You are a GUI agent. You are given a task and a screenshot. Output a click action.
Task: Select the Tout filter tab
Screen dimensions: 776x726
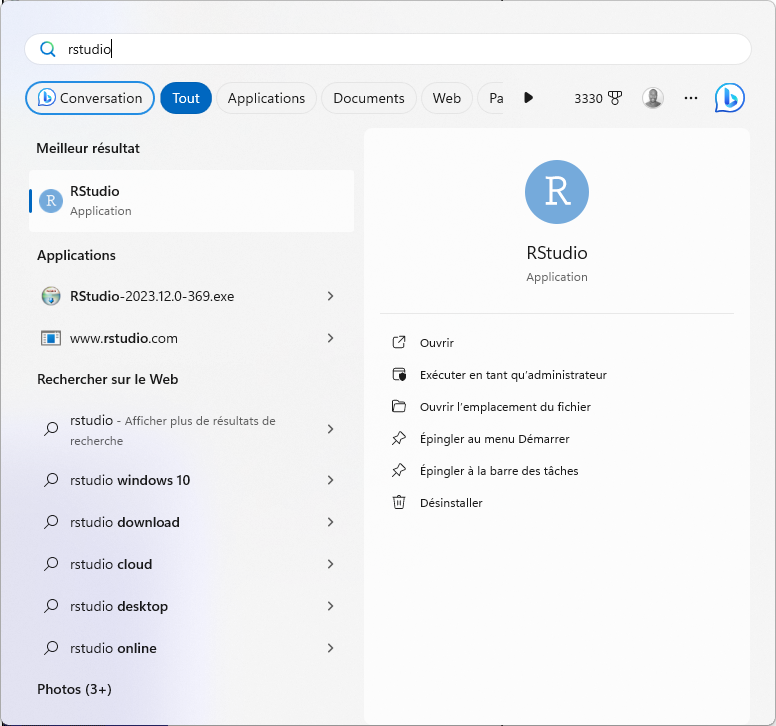pos(186,98)
